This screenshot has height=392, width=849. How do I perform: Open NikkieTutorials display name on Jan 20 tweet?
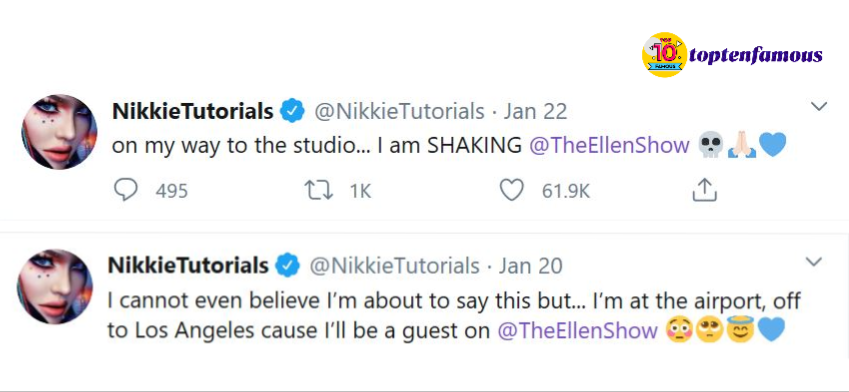click(188, 265)
